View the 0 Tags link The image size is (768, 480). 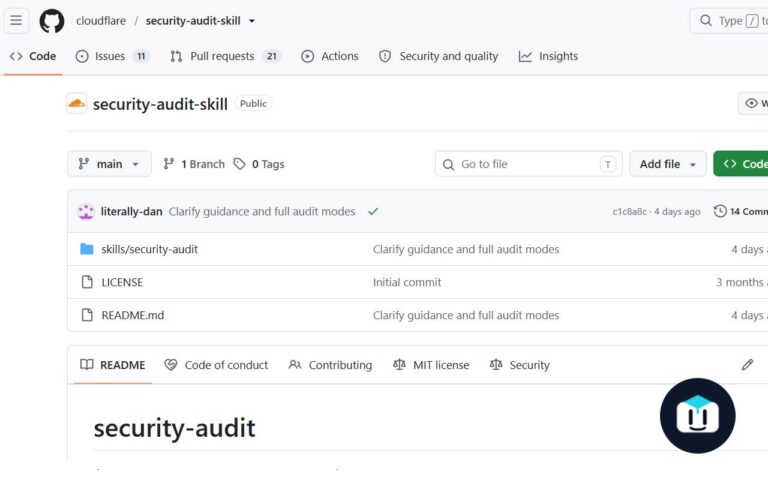pyautogui.click(x=259, y=164)
